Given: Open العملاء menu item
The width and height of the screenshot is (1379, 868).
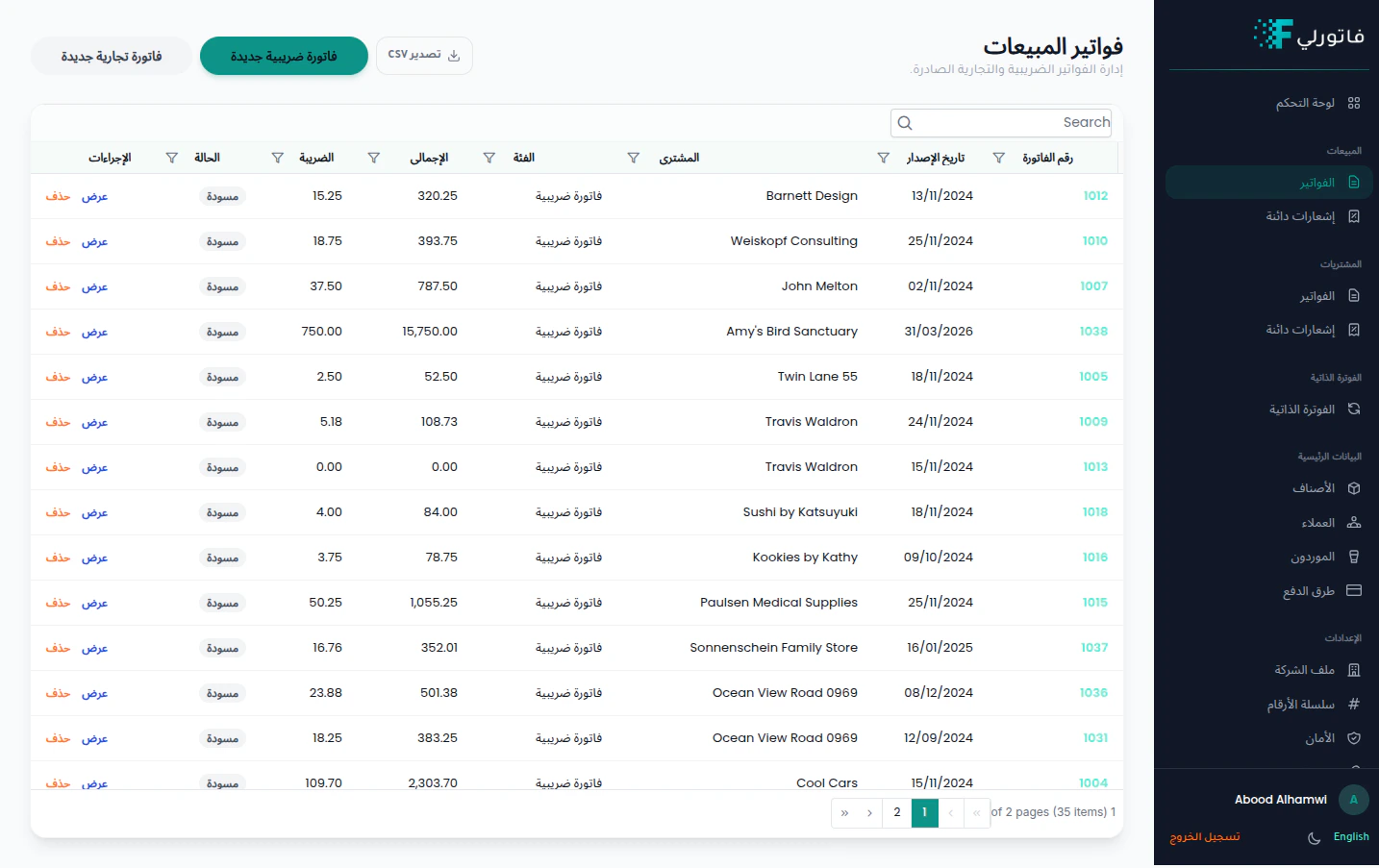Looking at the screenshot, I should click(x=1269, y=523).
